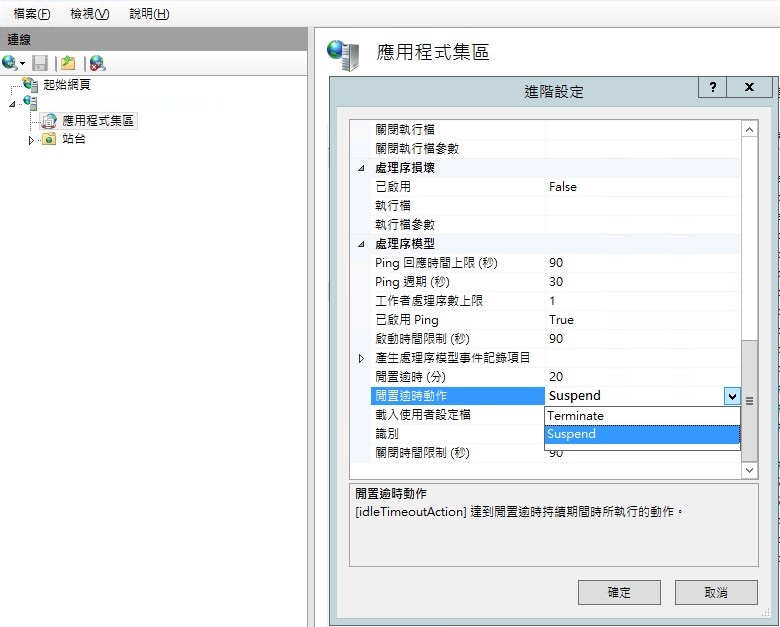Click 已啟用 Ping True value
Image resolution: width=780 pixels, height=627 pixels.
[x=643, y=320]
